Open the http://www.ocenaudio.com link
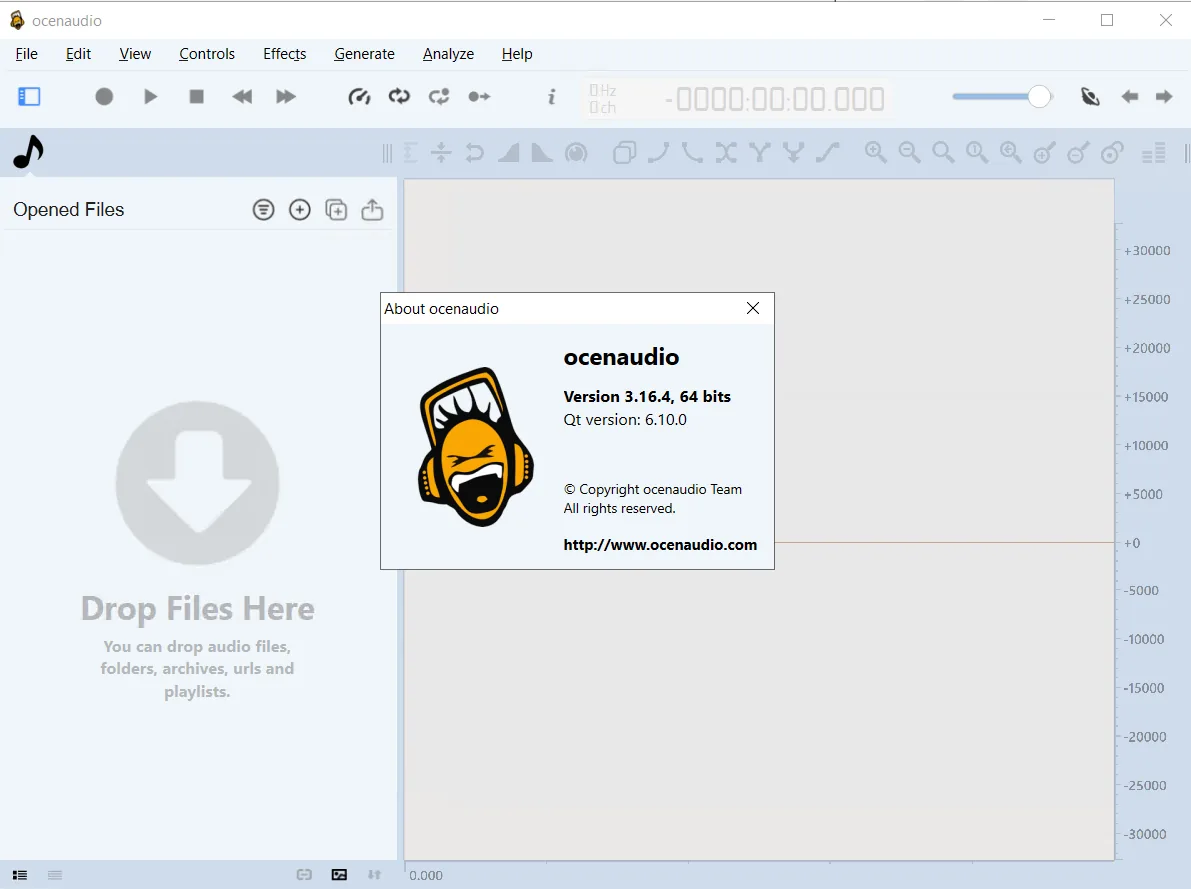 point(660,545)
